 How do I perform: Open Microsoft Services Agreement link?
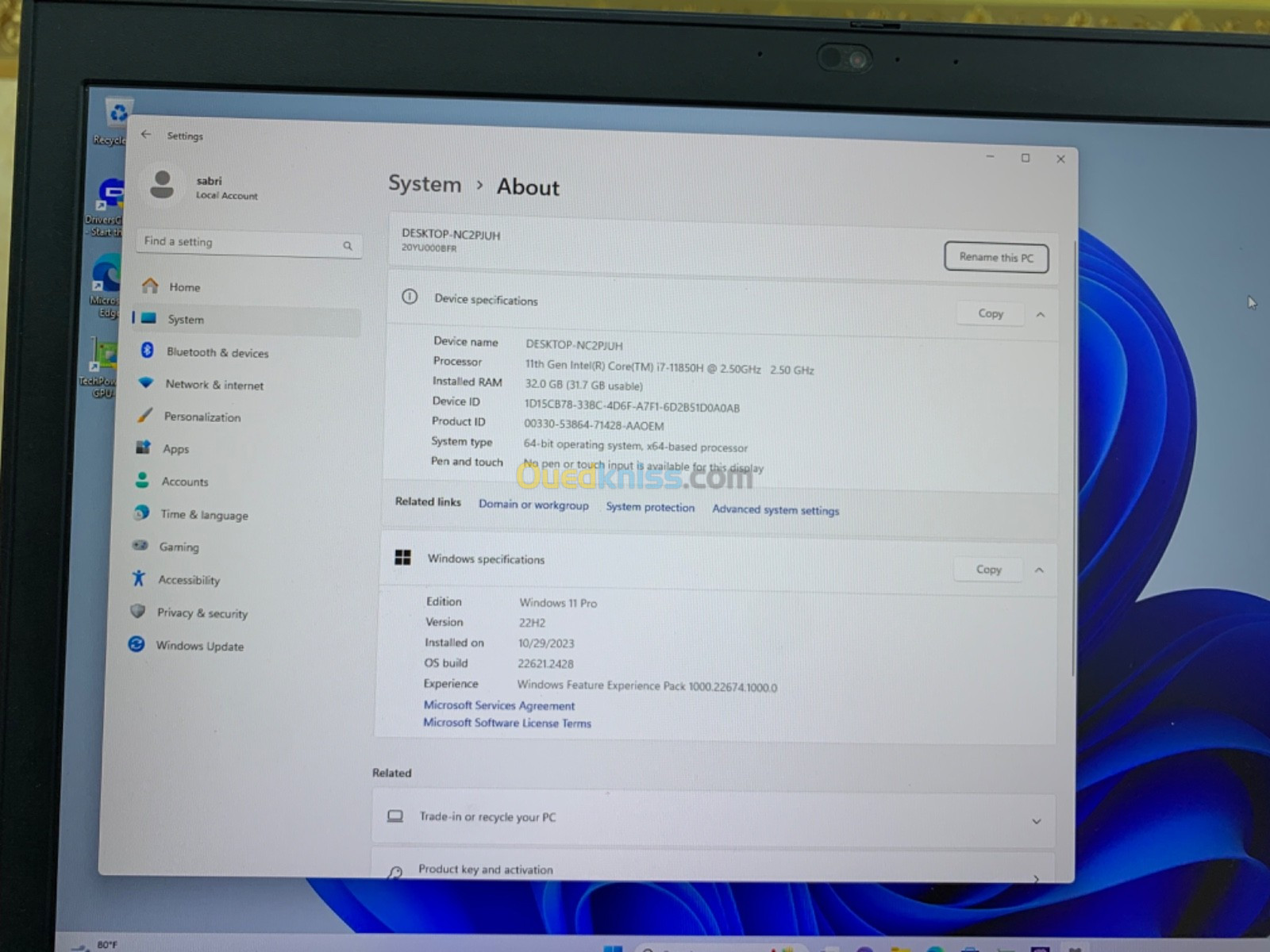[x=499, y=705]
